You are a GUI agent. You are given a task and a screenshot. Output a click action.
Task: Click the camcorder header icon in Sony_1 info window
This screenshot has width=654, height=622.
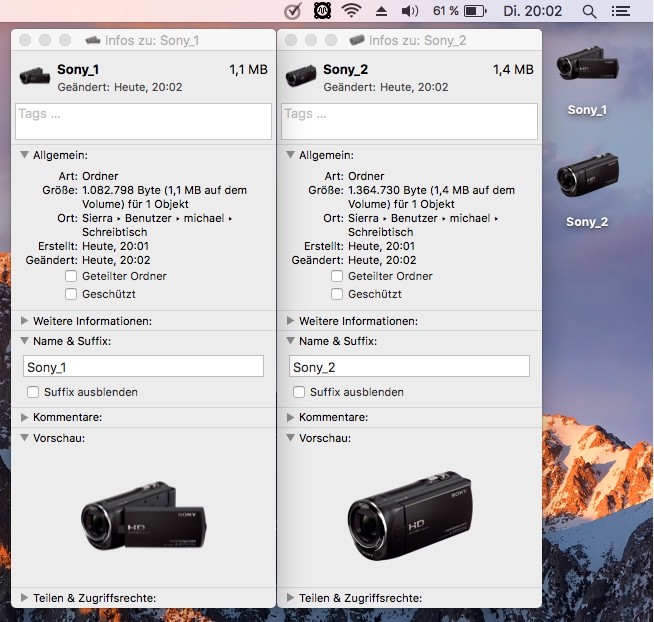click(35, 76)
